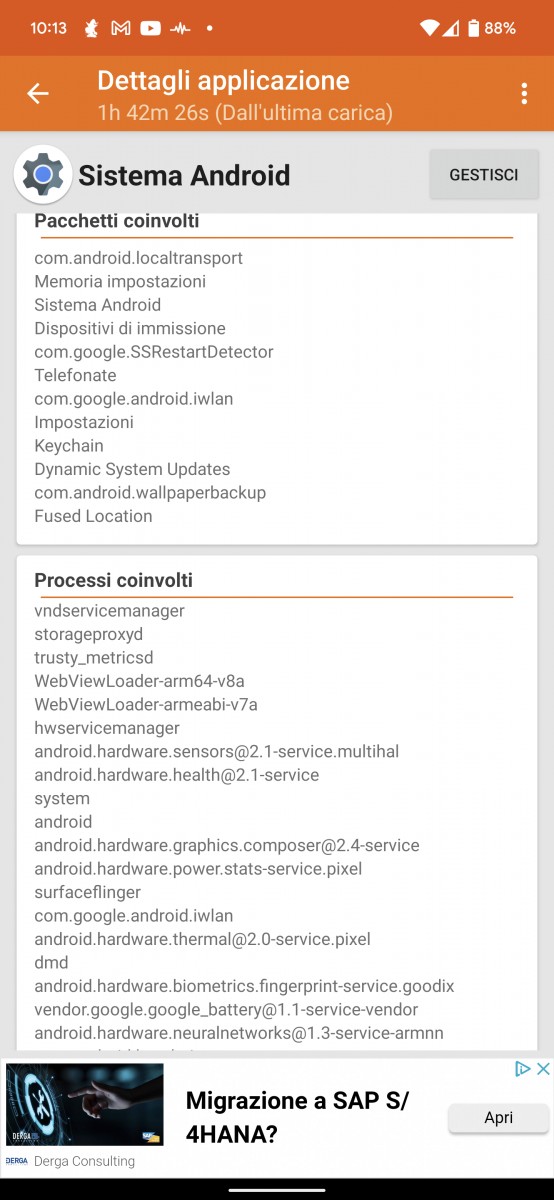This screenshot has width=554, height=1200.
Task: Tap the YouTube status bar icon
Action: coord(150,29)
